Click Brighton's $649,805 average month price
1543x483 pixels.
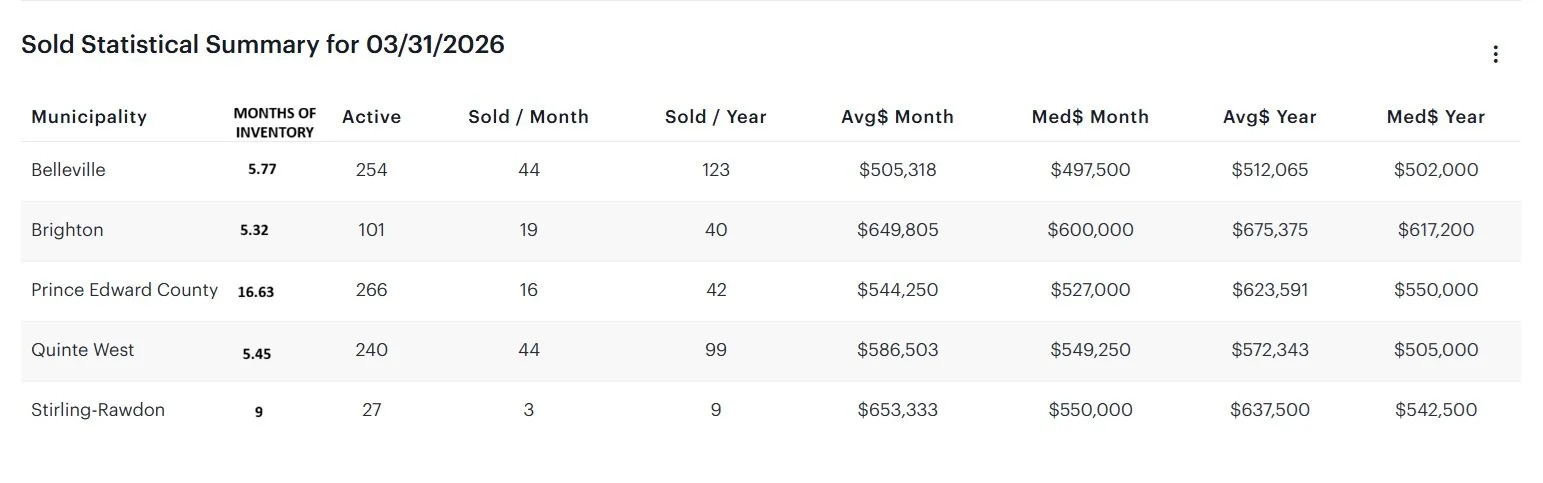coord(897,230)
